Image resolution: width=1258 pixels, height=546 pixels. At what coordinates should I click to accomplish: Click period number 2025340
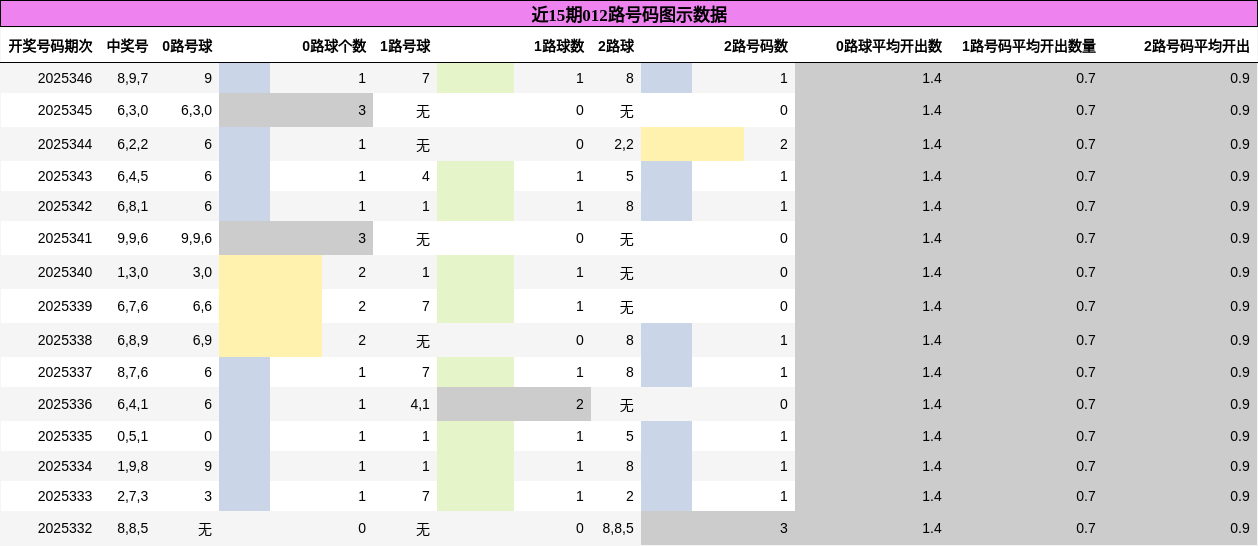[x=65, y=272]
